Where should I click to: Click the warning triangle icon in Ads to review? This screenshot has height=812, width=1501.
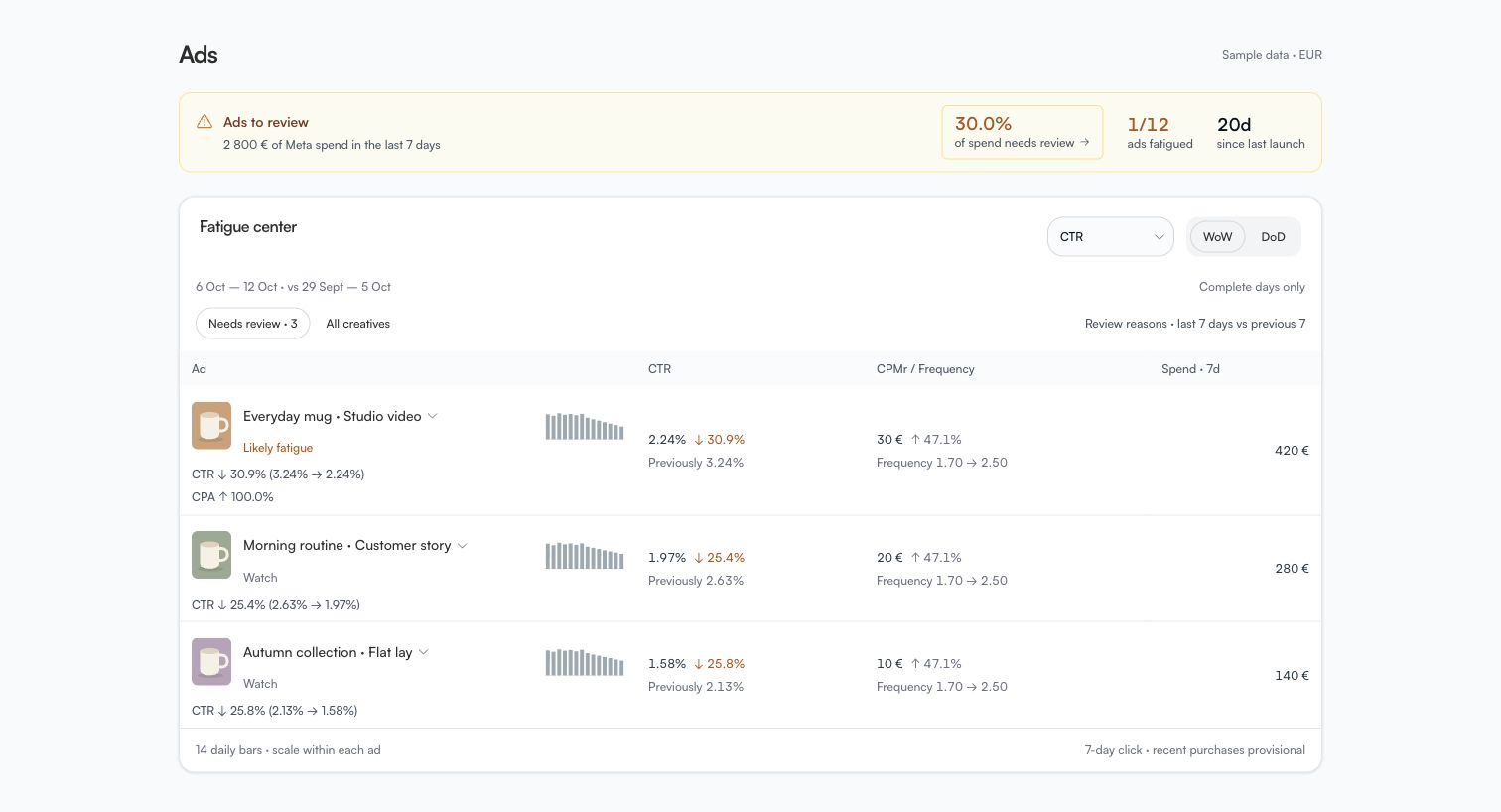point(205,121)
